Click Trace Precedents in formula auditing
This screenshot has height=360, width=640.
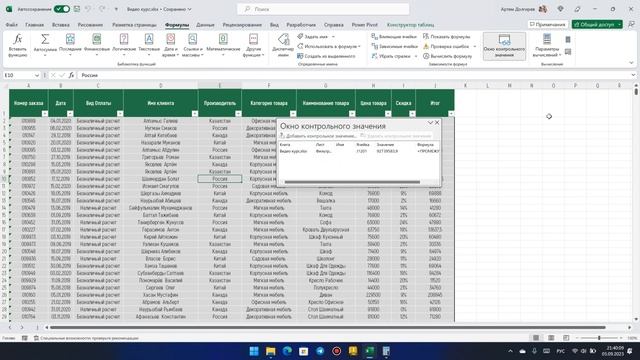tap(394, 37)
